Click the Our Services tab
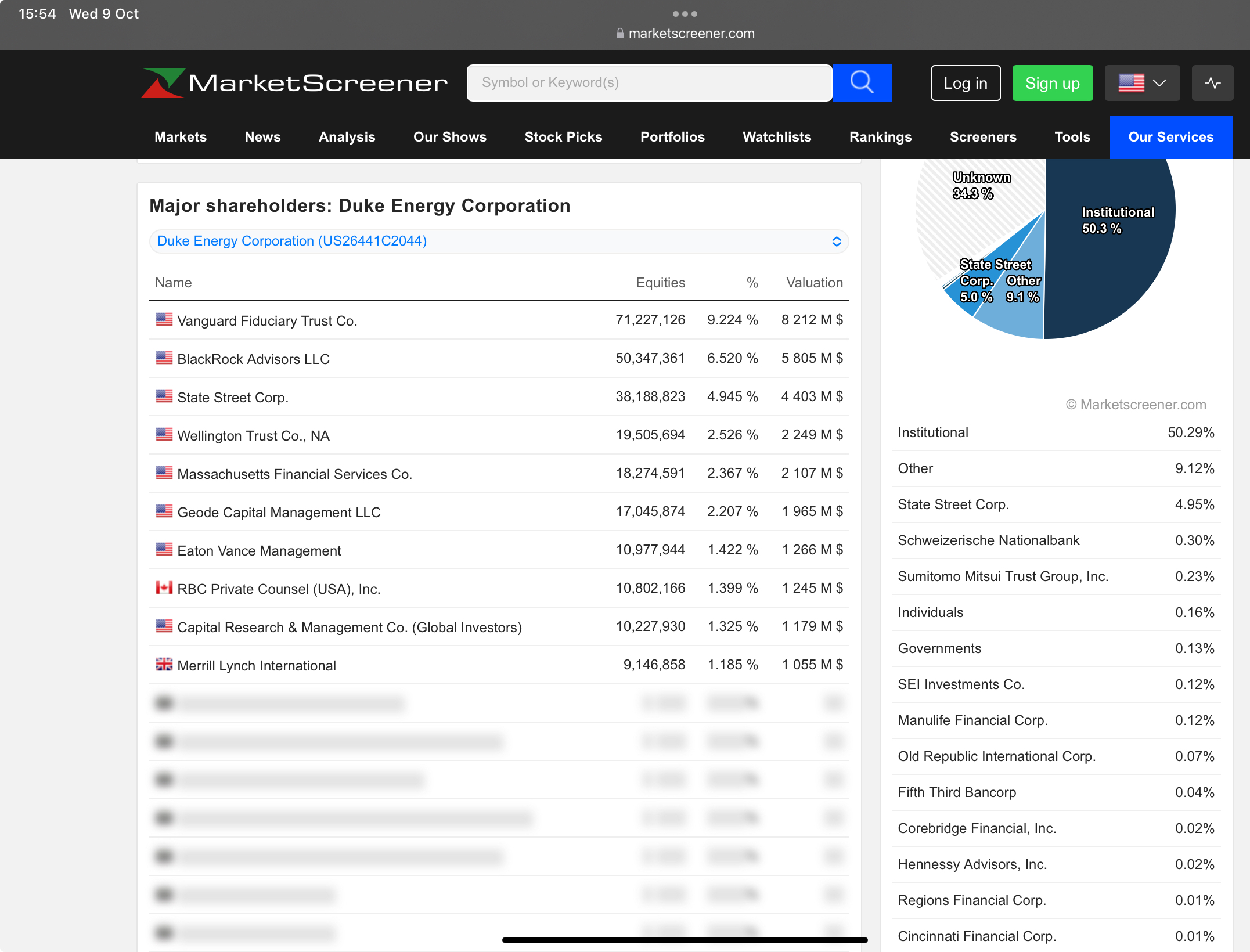This screenshot has height=952, width=1250. (1171, 137)
